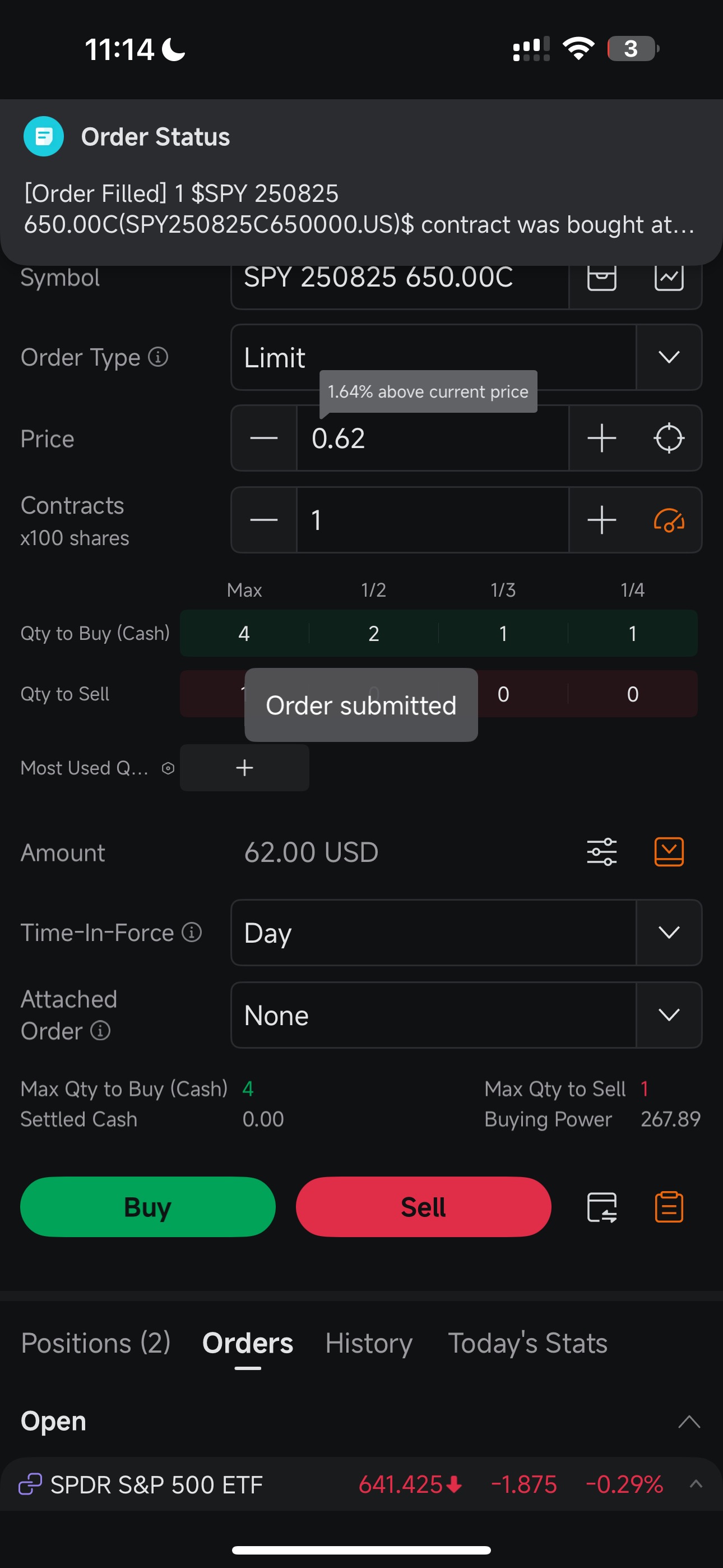Select 1/2 quantity 2 in Qty to Buy

click(x=374, y=633)
